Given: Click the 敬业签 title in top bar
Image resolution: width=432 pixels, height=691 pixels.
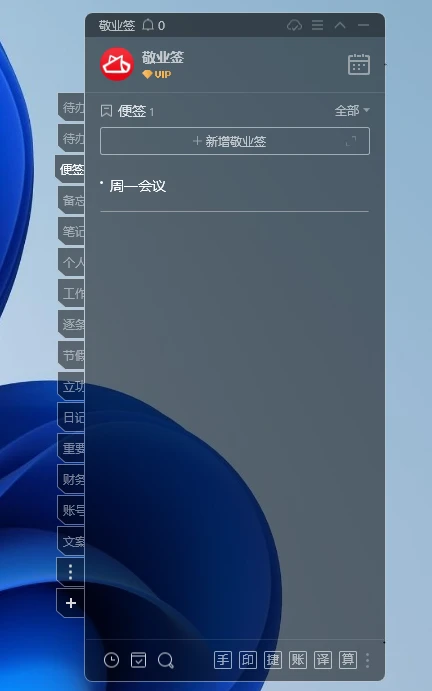Looking at the screenshot, I should [x=117, y=26].
